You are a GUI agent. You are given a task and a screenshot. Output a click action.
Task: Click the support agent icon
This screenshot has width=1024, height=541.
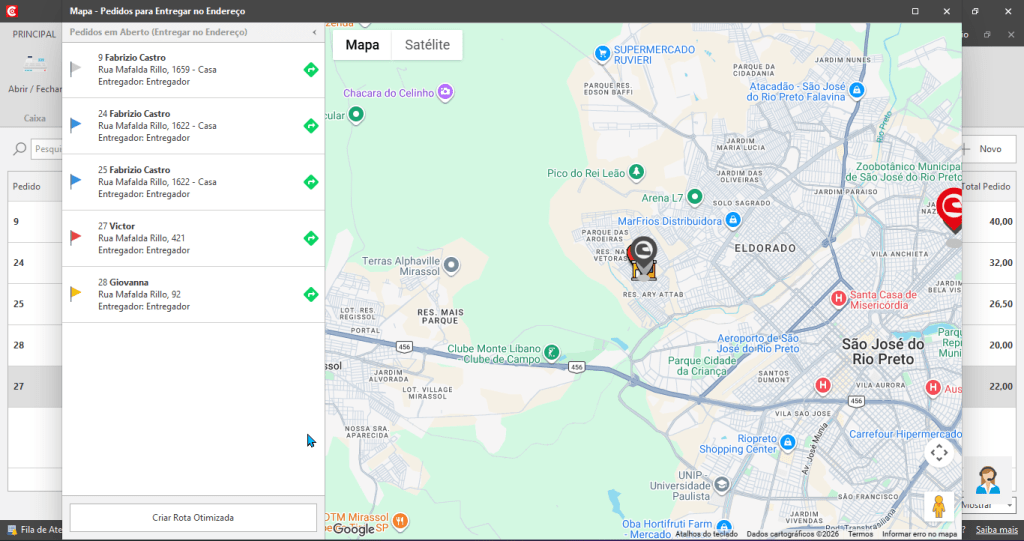point(988,480)
